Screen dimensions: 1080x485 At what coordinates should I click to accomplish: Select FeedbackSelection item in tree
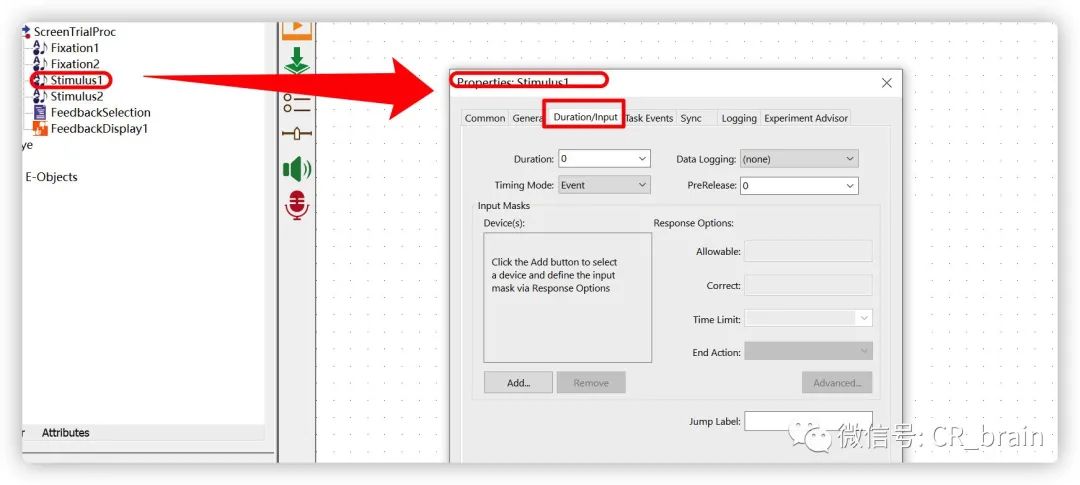click(92, 112)
